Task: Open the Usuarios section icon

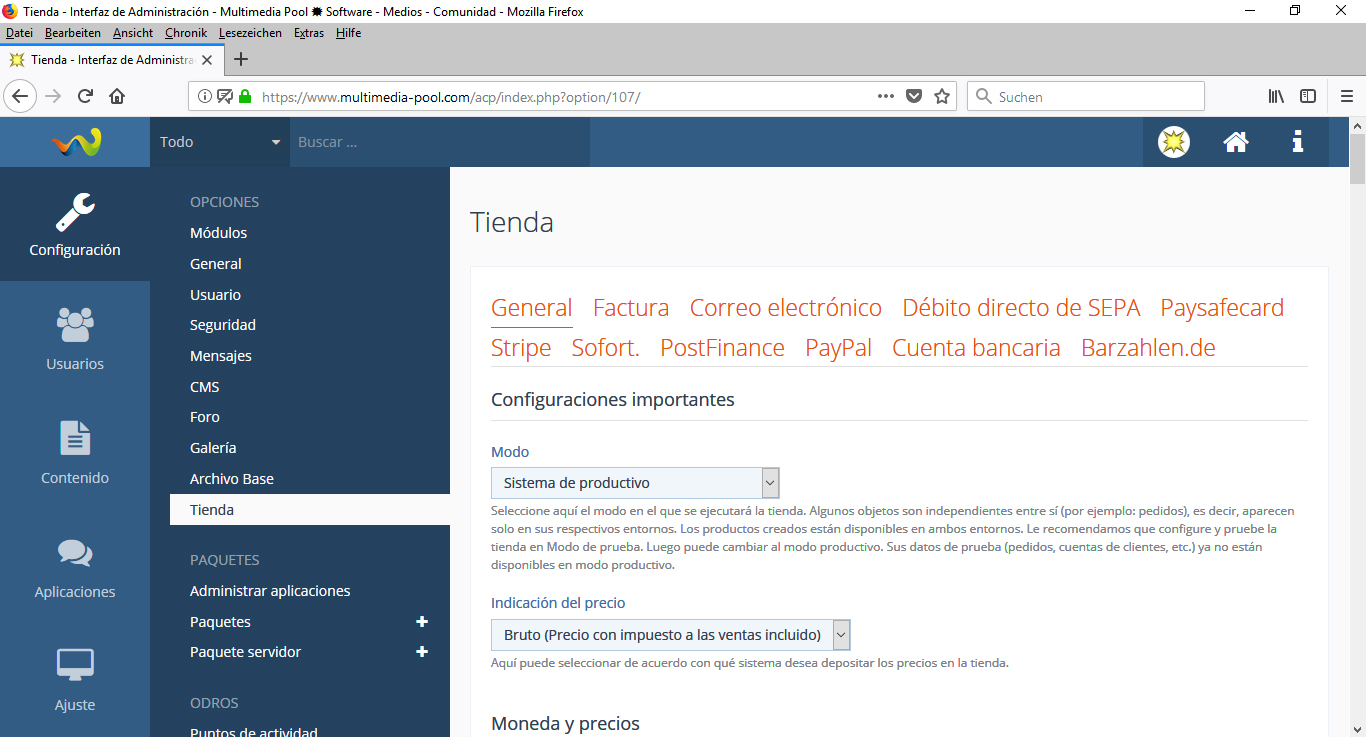Action: 75,325
